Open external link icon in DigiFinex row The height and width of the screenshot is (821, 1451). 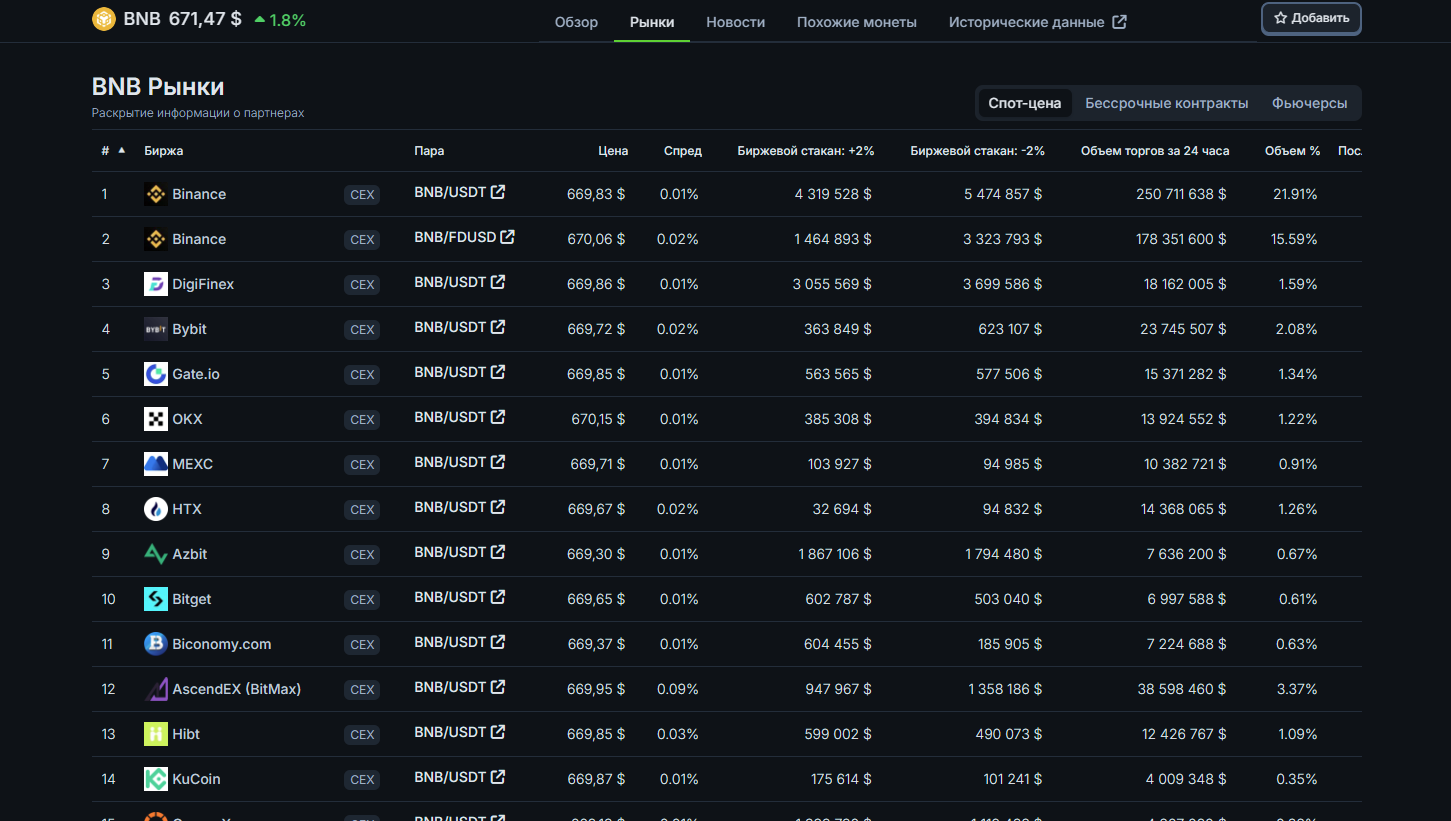coord(498,282)
